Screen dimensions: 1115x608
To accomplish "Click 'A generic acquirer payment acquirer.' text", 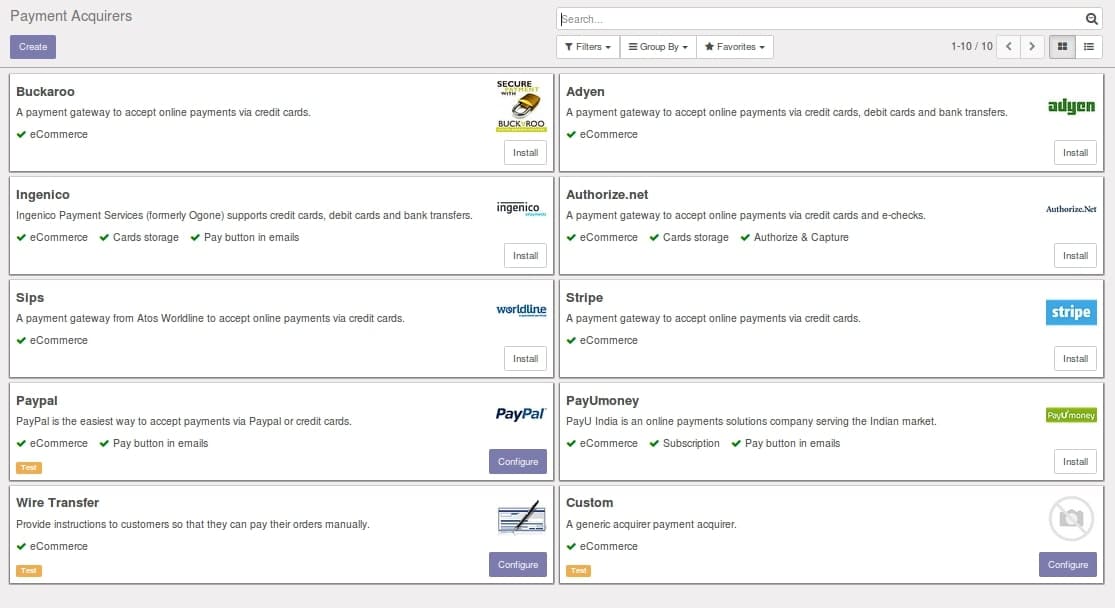I will click(651, 525).
